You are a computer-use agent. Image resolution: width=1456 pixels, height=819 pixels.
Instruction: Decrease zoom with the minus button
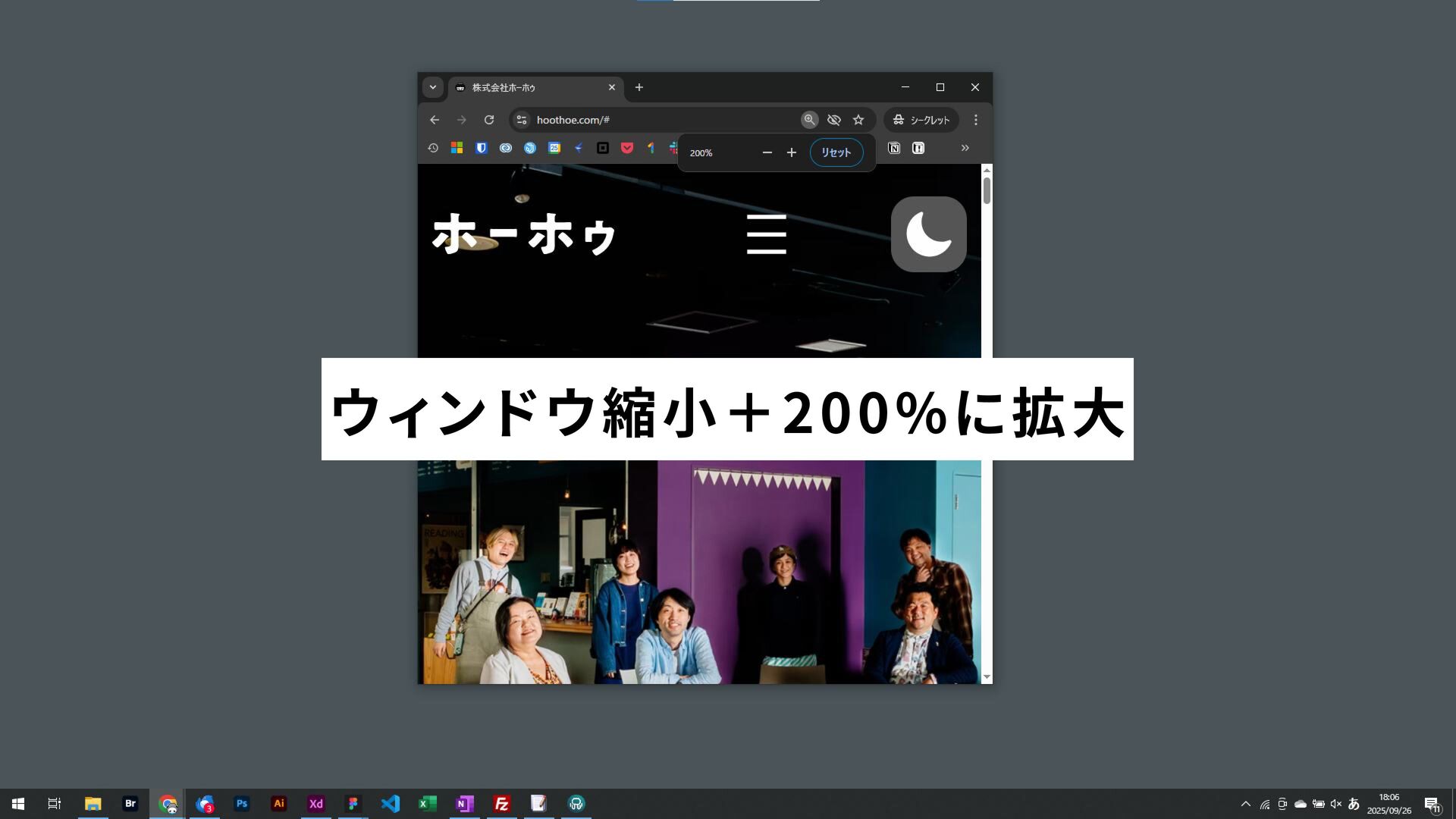[x=767, y=152]
